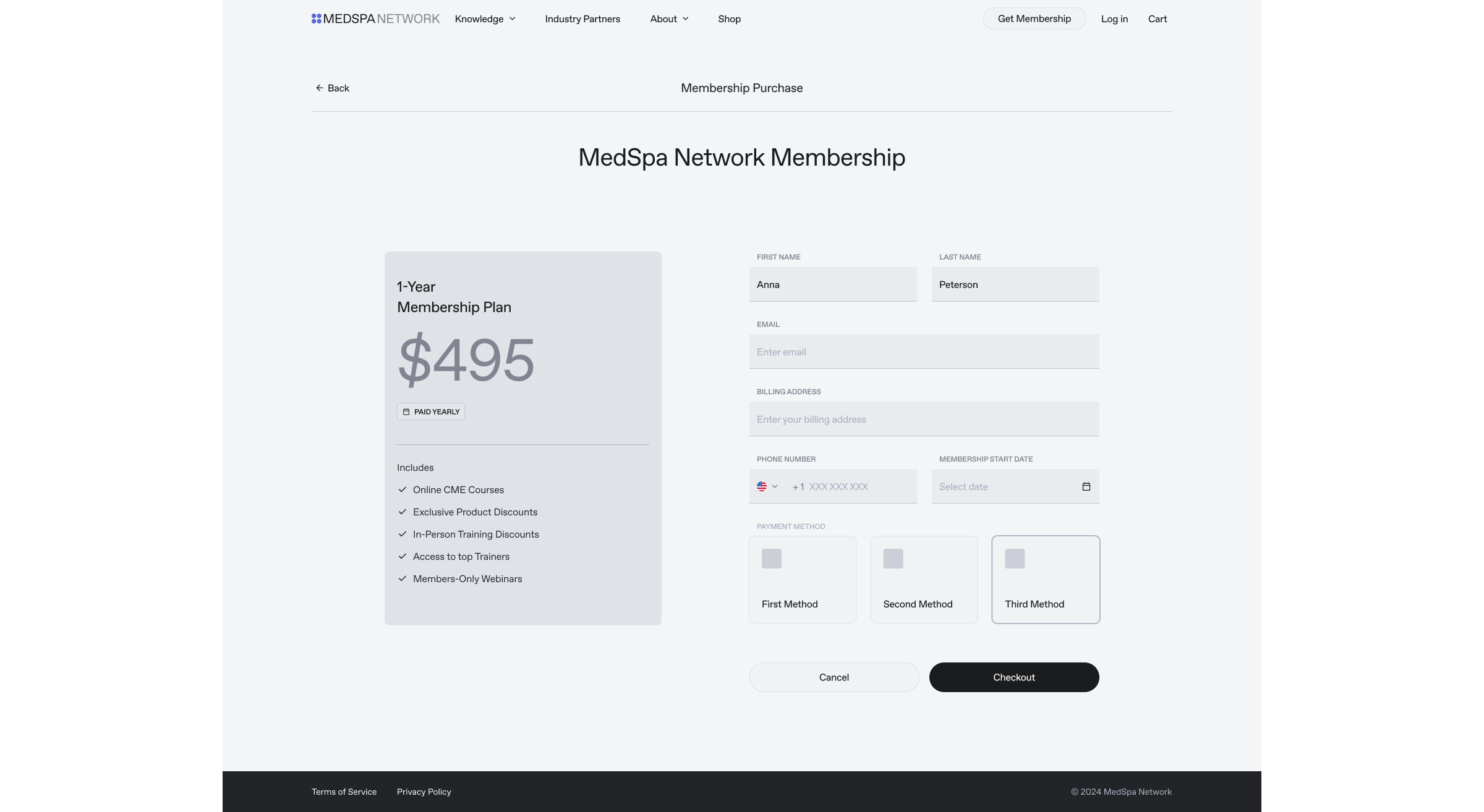The height and width of the screenshot is (812, 1484).
Task: Open the calendar icon in start date field
Action: (1086, 486)
